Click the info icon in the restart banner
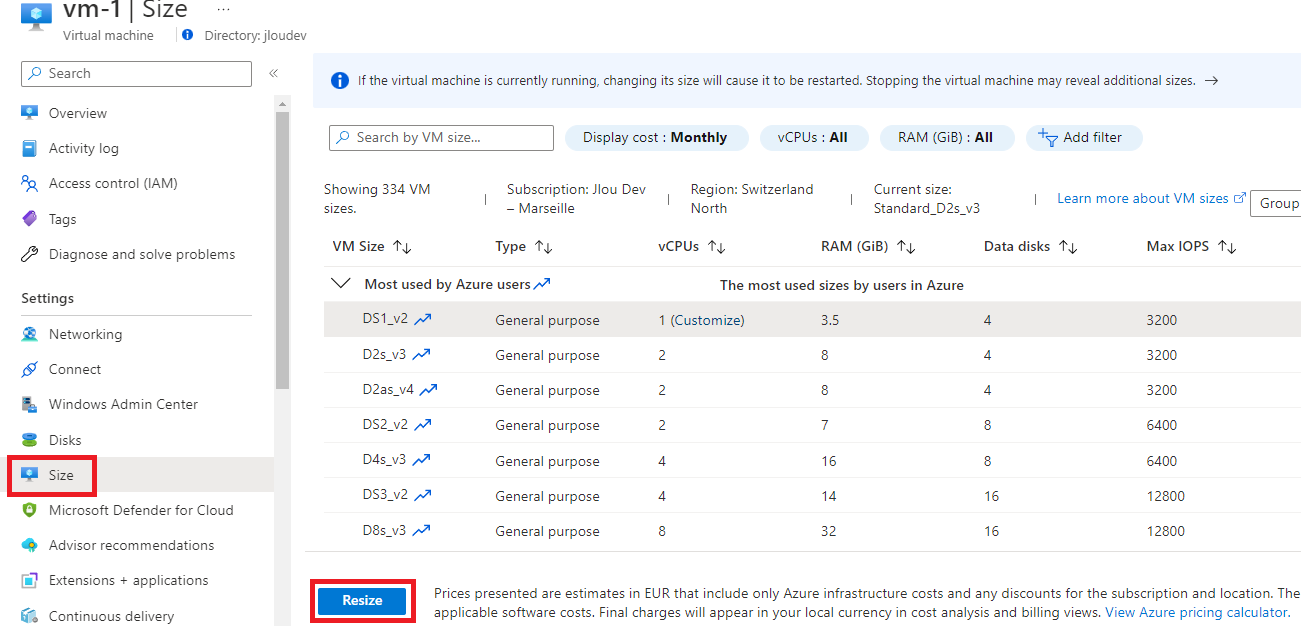Screen dimensions: 1301x626 click(340, 81)
